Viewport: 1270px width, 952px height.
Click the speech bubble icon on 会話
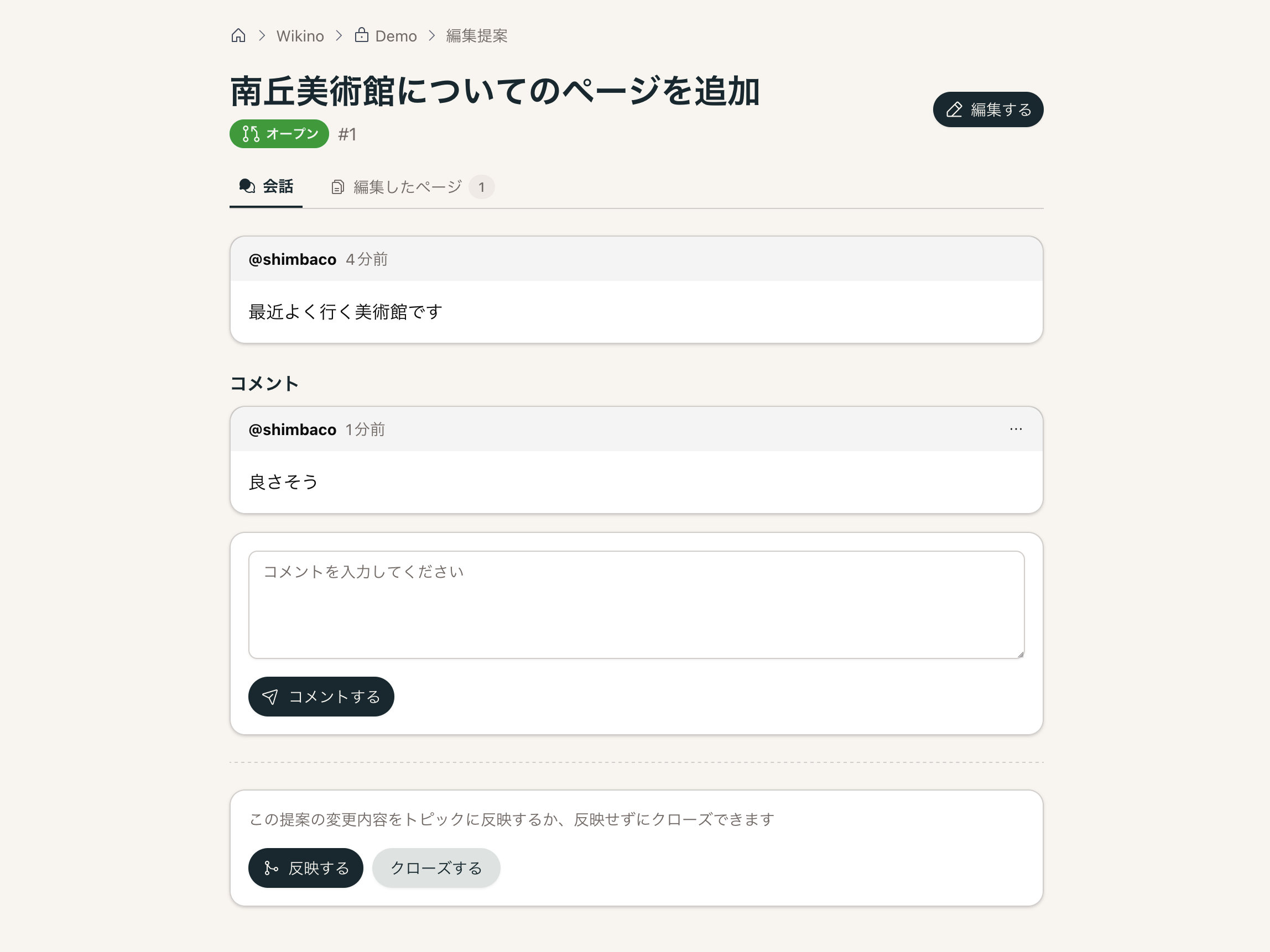tap(247, 186)
